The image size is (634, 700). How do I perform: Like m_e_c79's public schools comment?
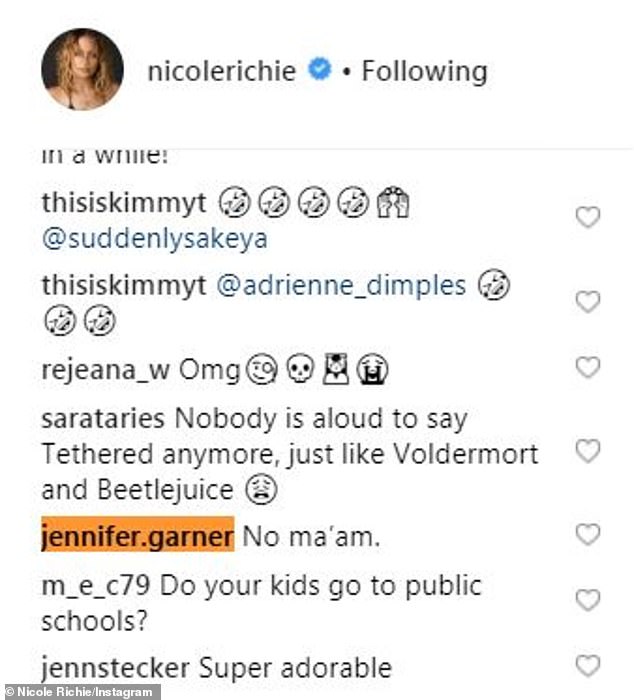[588, 599]
